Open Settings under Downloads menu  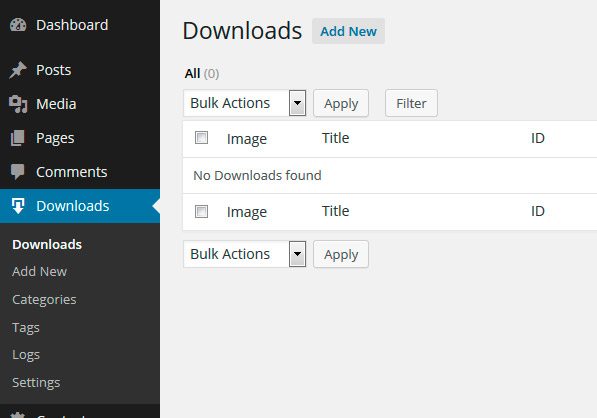point(36,383)
